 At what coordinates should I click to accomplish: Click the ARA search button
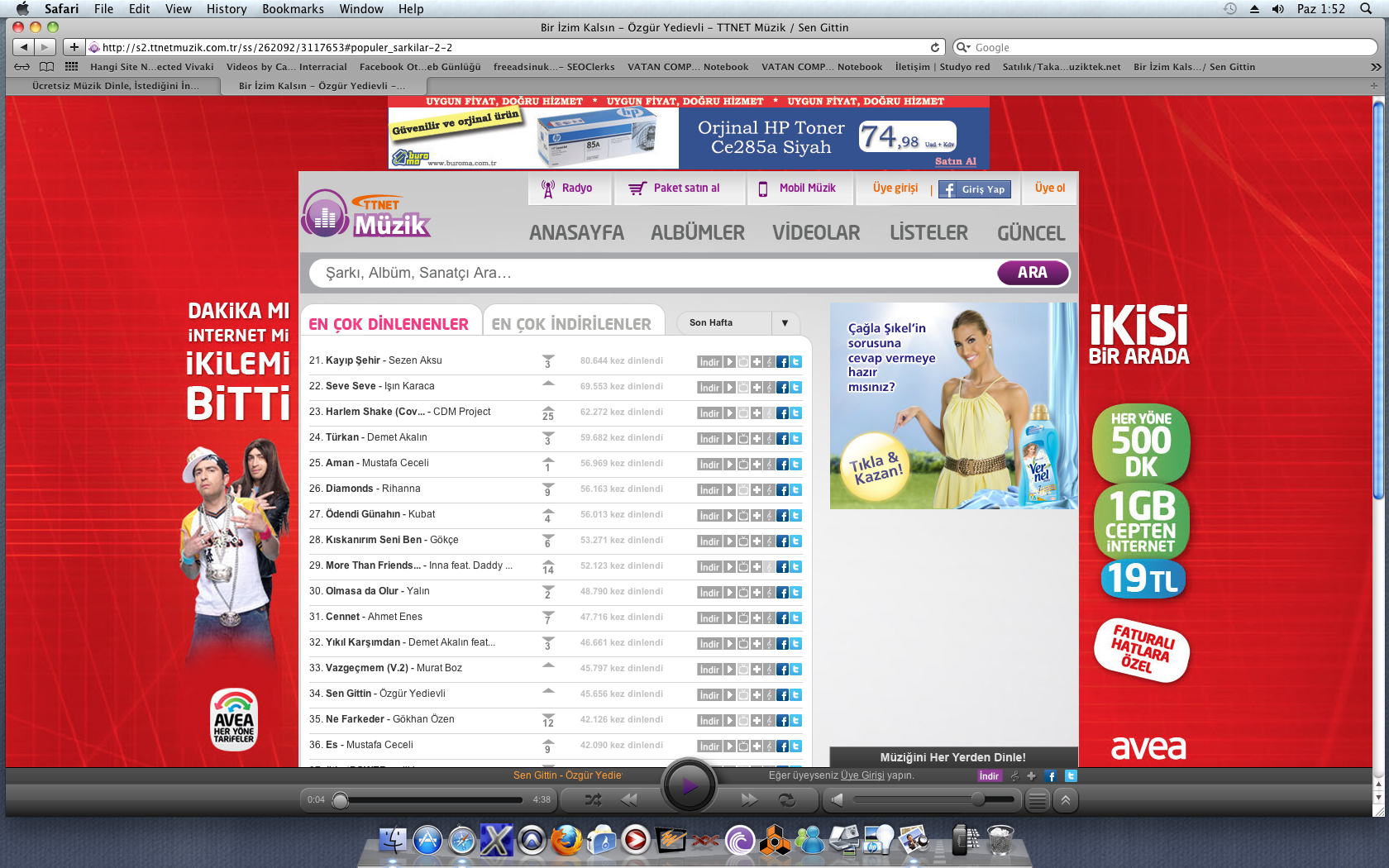pyautogui.click(x=1033, y=273)
